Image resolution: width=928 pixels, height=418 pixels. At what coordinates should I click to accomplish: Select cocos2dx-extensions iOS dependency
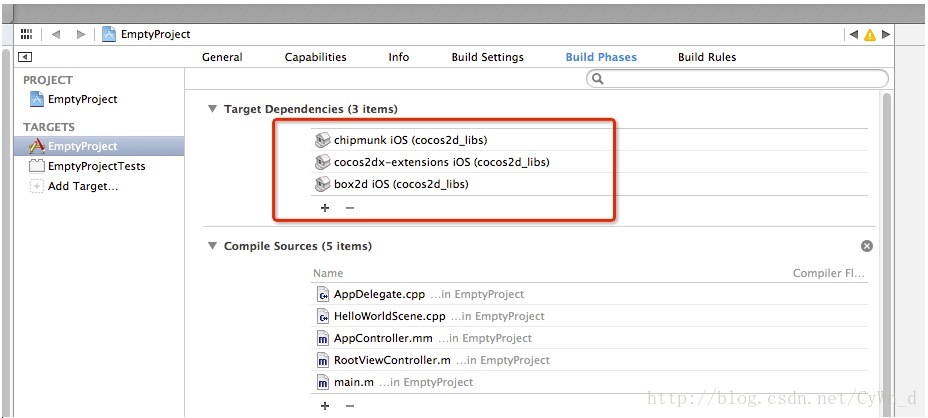point(589,162)
